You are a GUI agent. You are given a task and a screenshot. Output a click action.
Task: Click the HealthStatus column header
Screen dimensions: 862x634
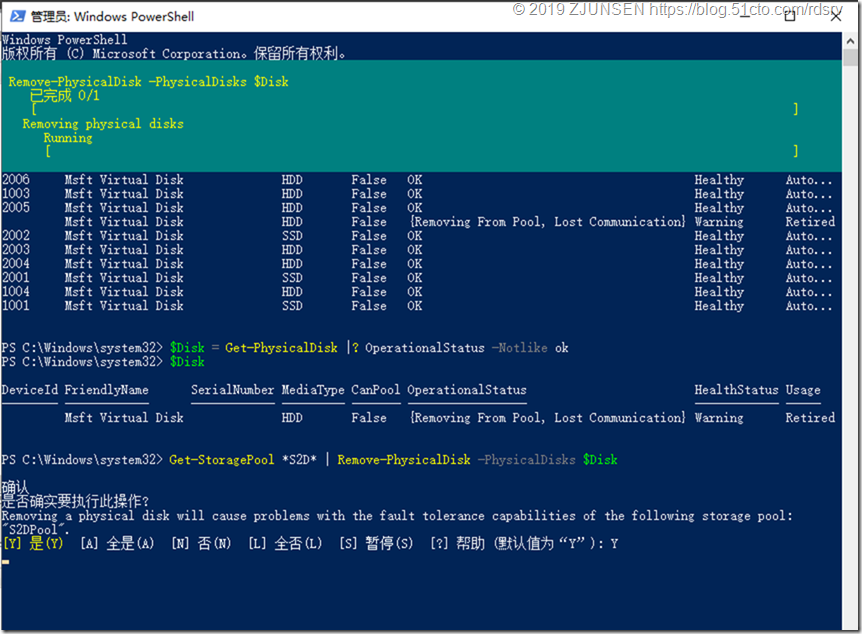[736, 390]
